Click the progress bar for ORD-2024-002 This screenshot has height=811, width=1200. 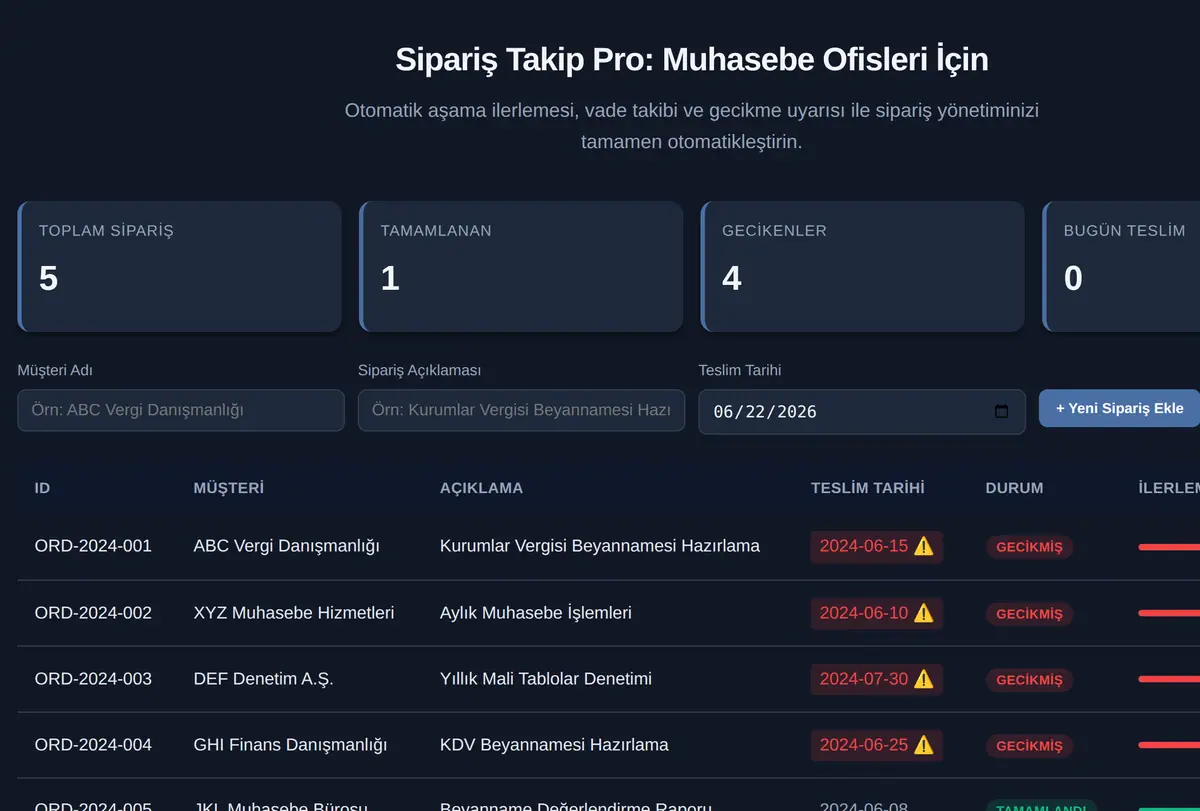(1169, 613)
